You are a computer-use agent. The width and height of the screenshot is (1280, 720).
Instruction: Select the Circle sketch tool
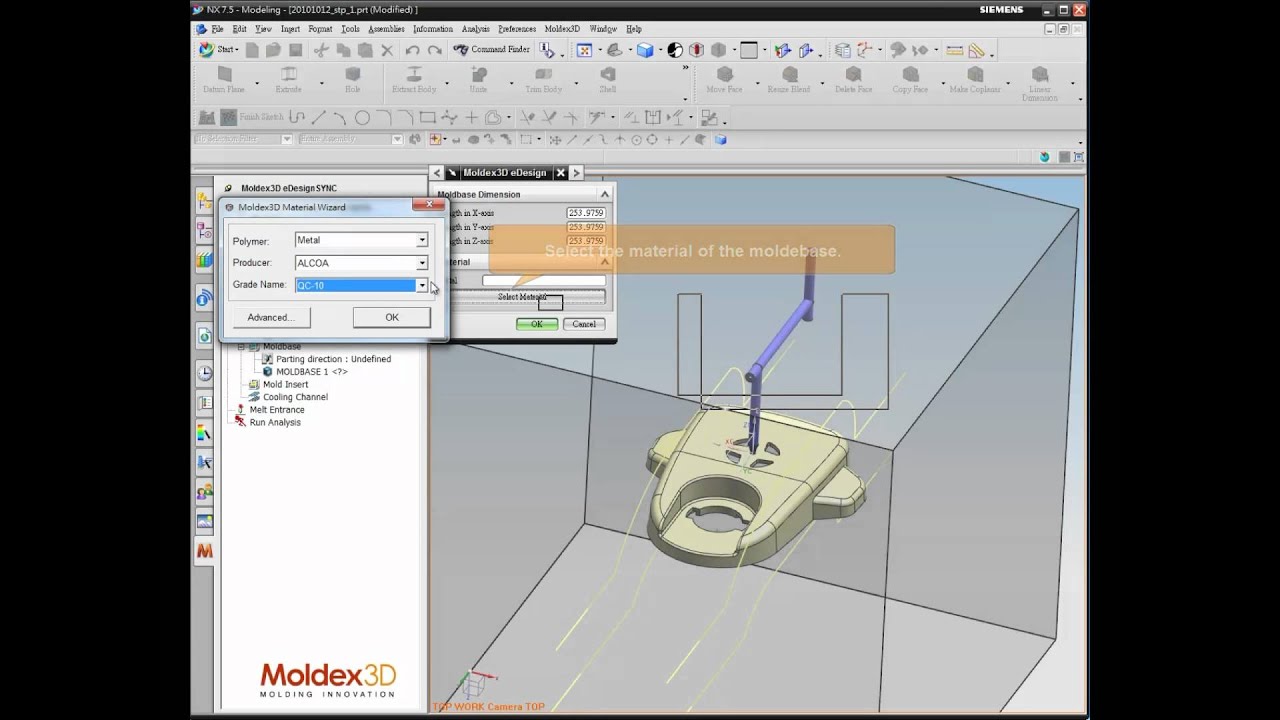point(362,118)
